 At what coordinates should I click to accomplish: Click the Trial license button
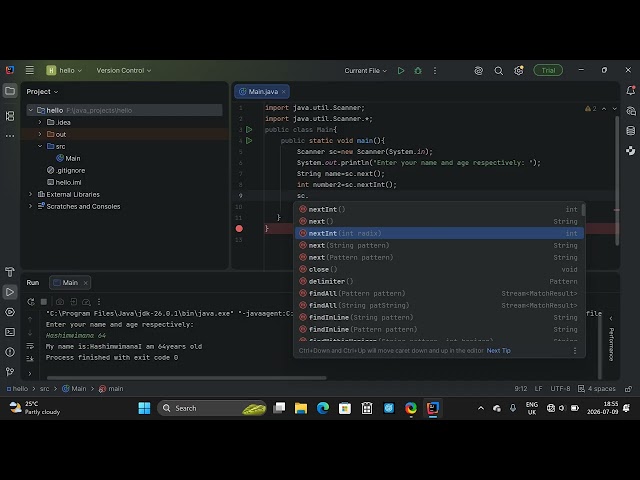click(548, 70)
